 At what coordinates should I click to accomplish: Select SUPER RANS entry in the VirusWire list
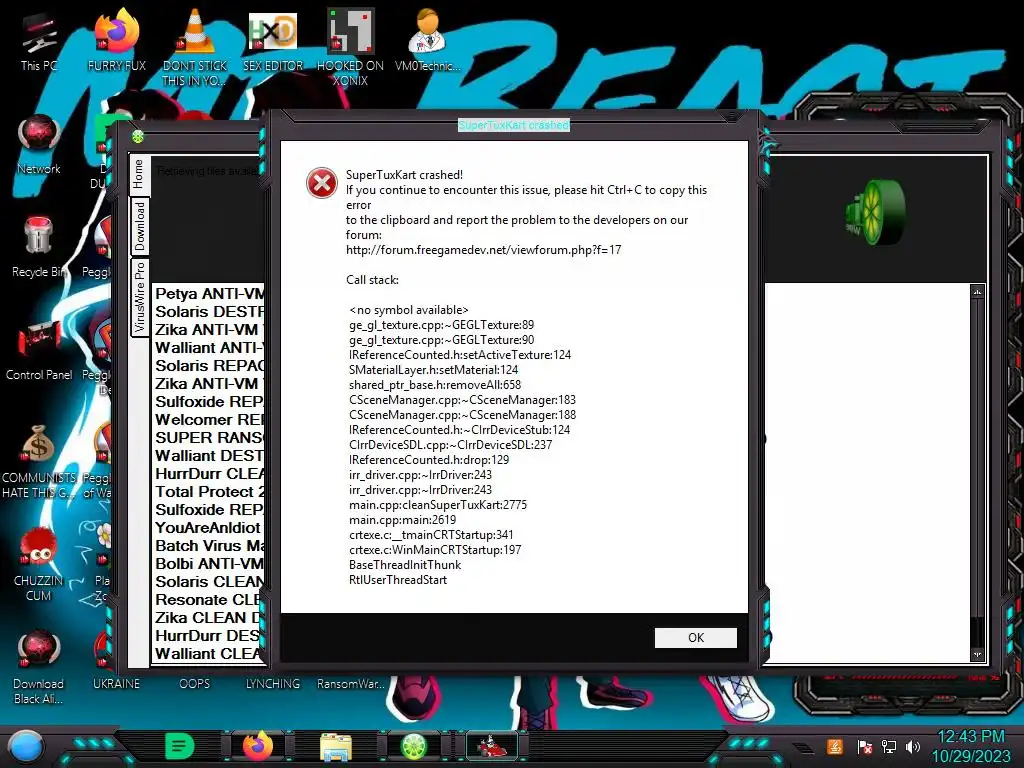209,438
